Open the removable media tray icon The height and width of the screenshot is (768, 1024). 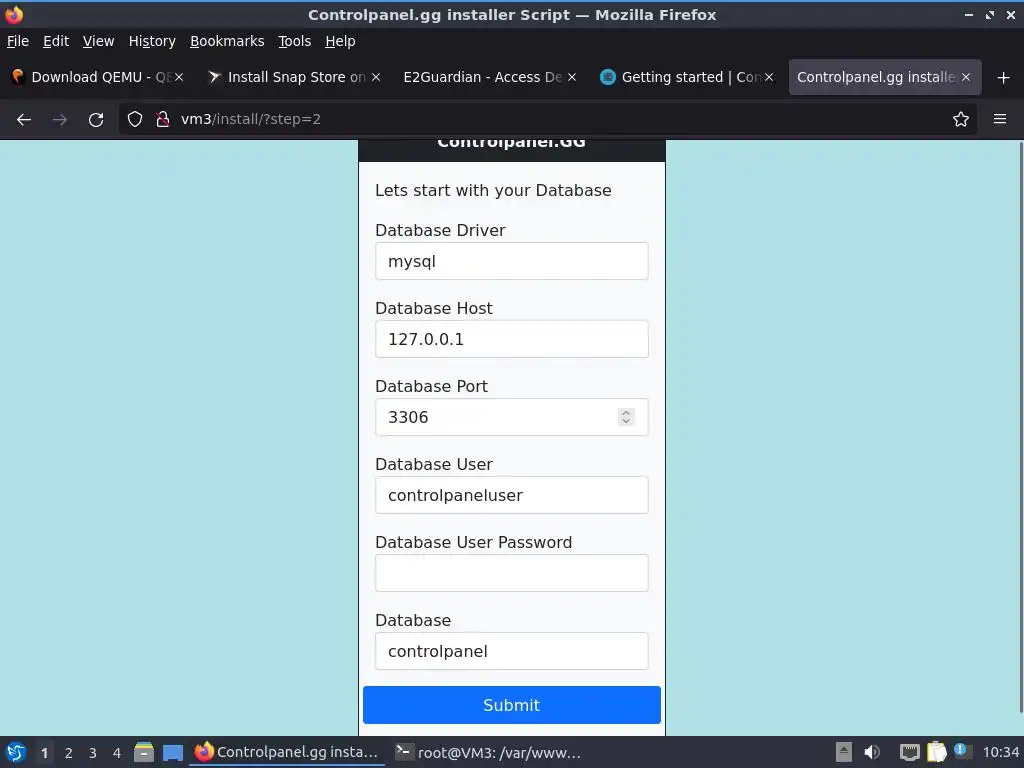[844, 752]
